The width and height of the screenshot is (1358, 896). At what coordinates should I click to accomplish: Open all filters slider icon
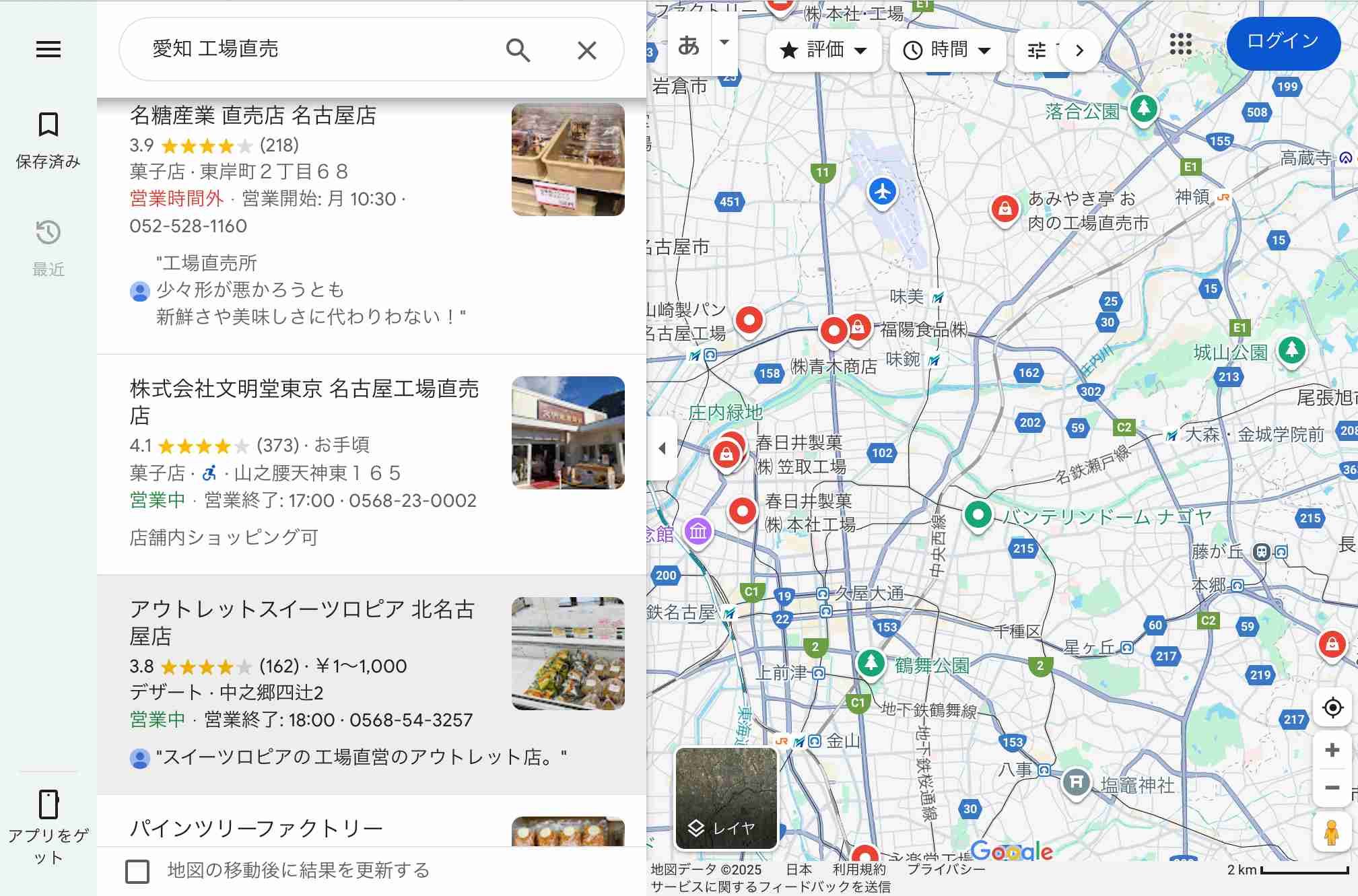[1037, 50]
